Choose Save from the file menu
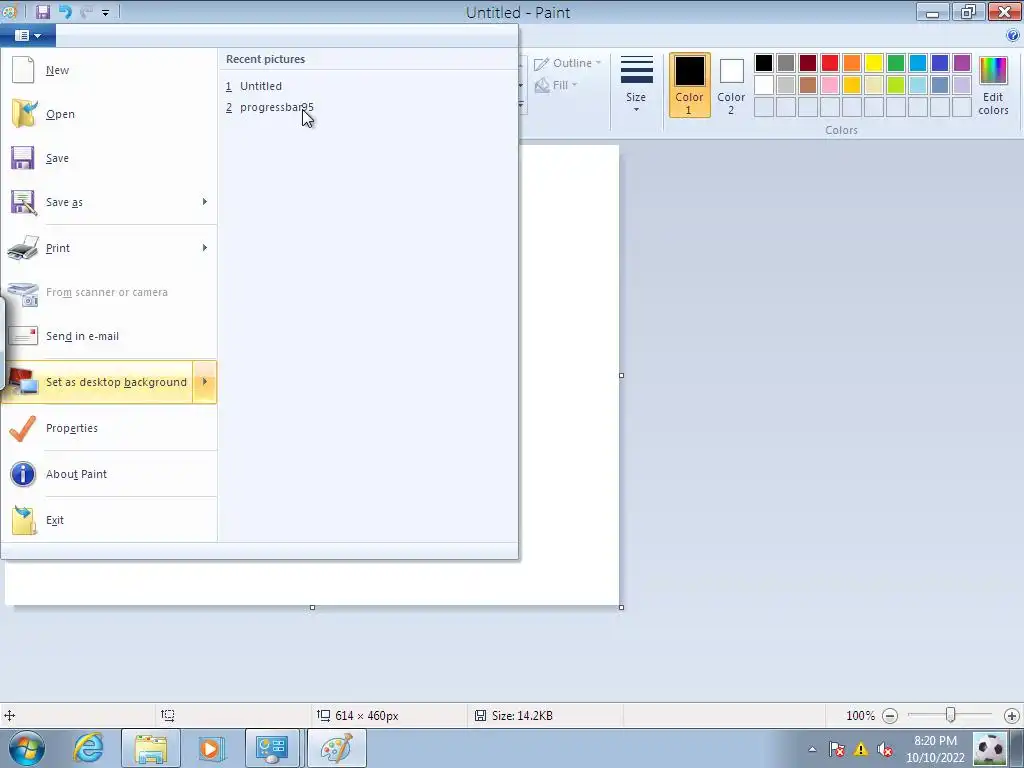 [x=108, y=158]
